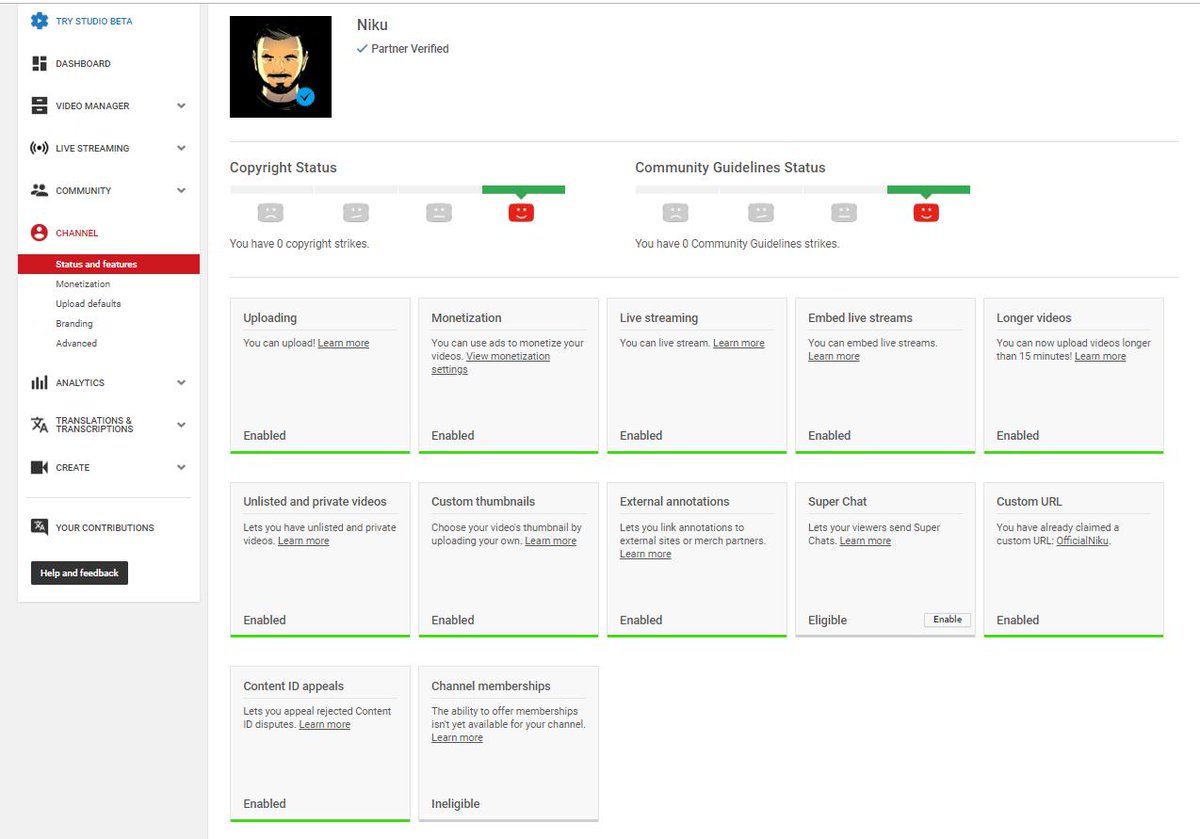Screen dimensions: 1200x839
Task: Click the Eligible status in Super Chat card
Action: click(827, 620)
